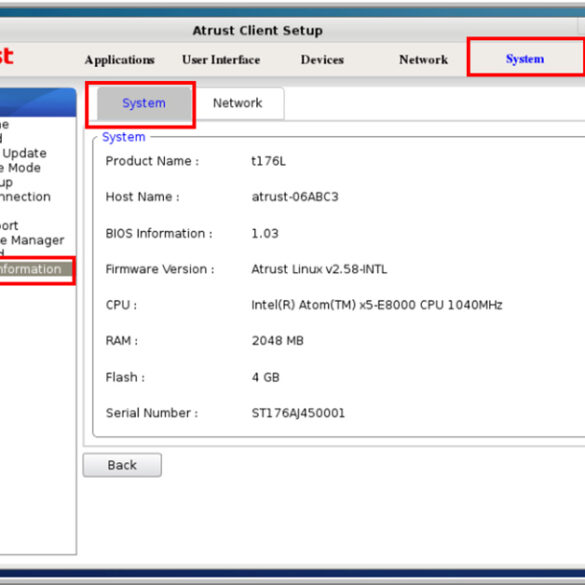
Task: Open the sidebar item ending in Update
Action: [x=24, y=153]
